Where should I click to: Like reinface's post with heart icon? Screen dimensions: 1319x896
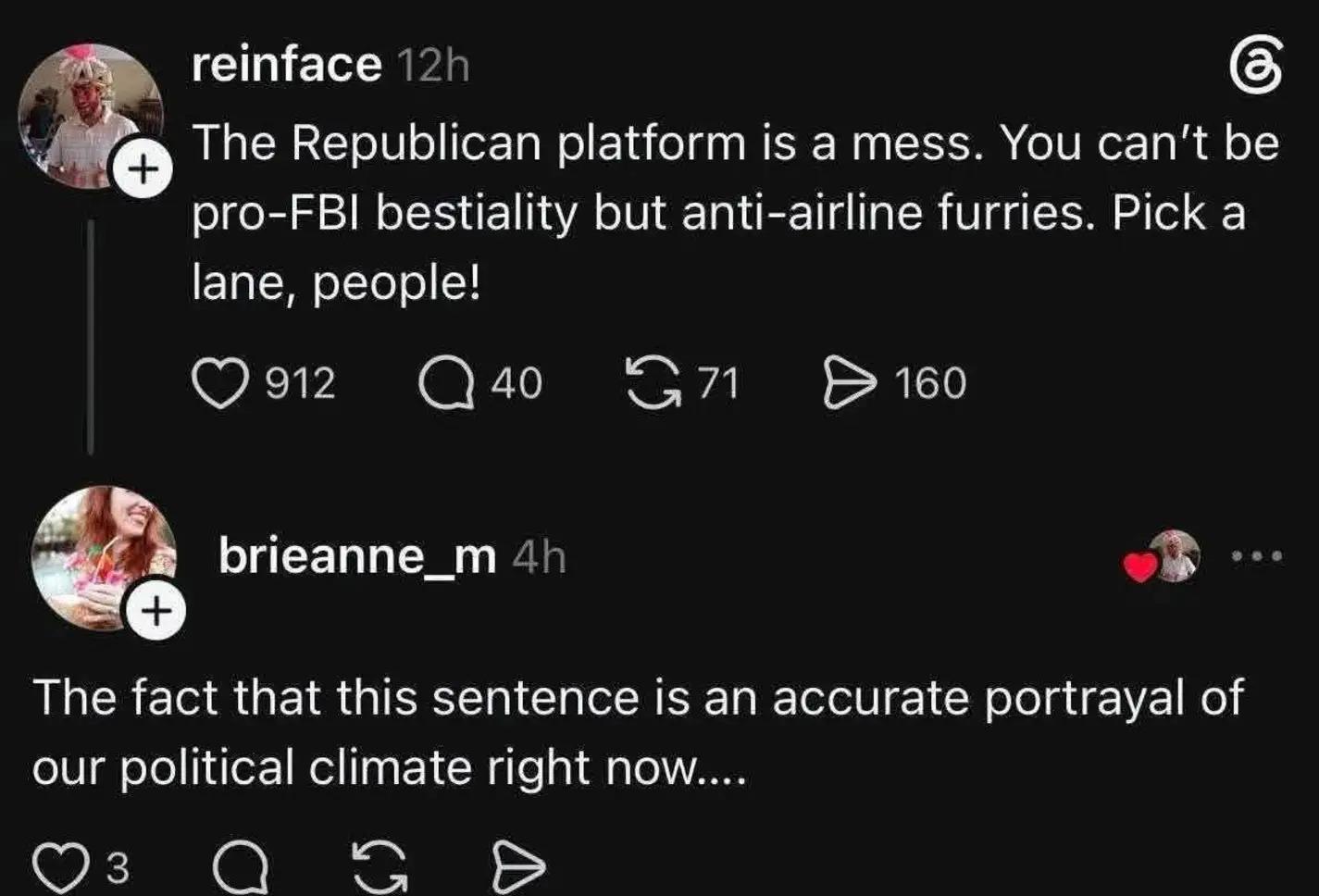(220, 383)
